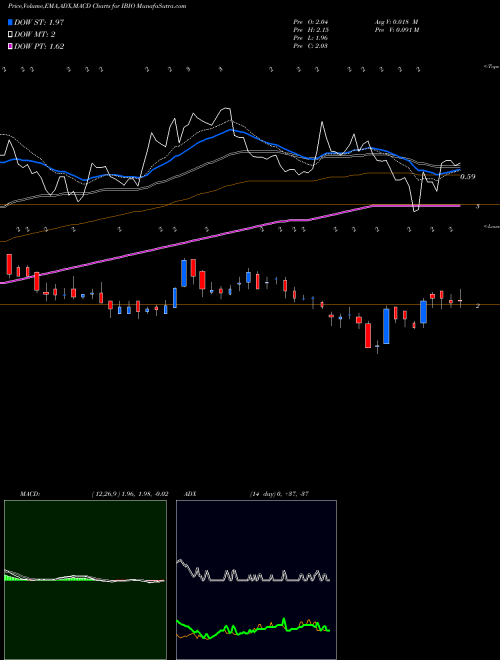Click the chart title mentioning IBIO MunafaSutra.com

[97, 6]
